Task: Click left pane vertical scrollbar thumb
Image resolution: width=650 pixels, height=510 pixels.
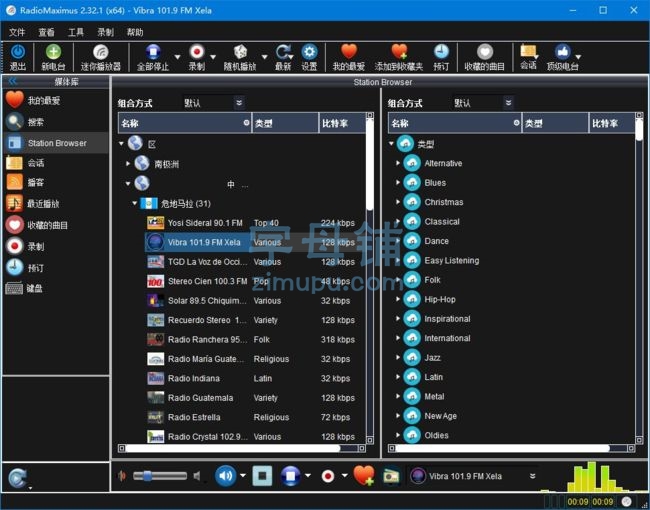Action: click(x=370, y=165)
